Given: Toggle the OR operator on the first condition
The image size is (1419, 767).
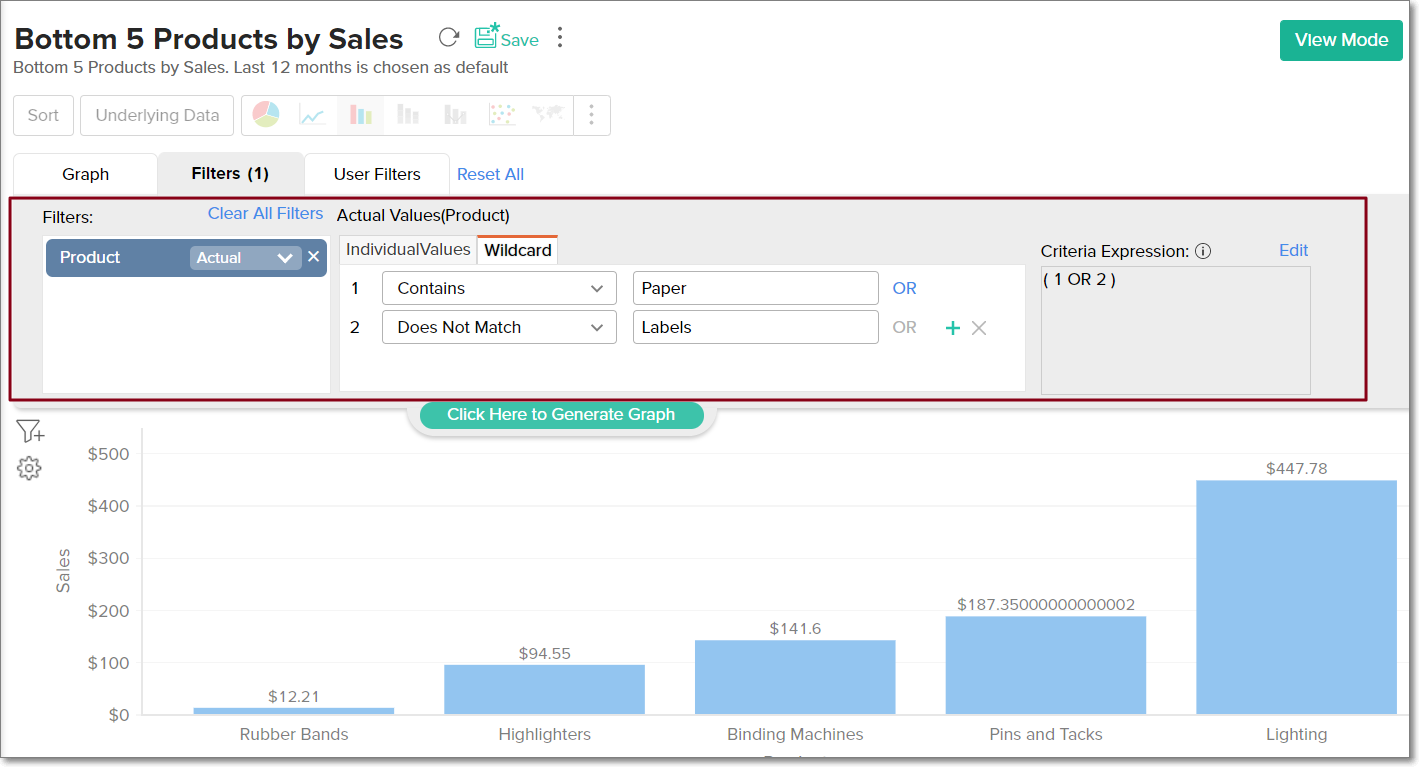Looking at the screenshot, I should pyautogui.click(x=904, y=288).
